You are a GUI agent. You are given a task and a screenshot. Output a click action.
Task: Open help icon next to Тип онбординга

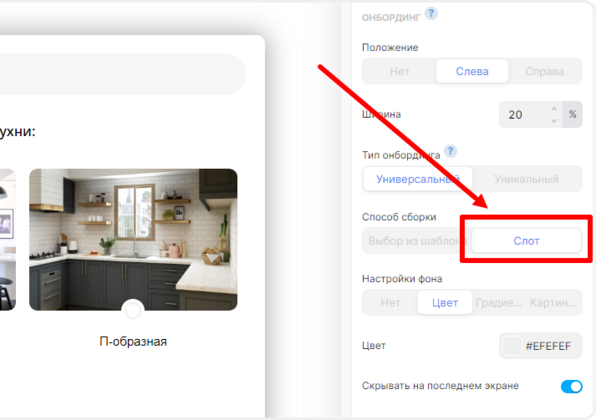[450, 151]
